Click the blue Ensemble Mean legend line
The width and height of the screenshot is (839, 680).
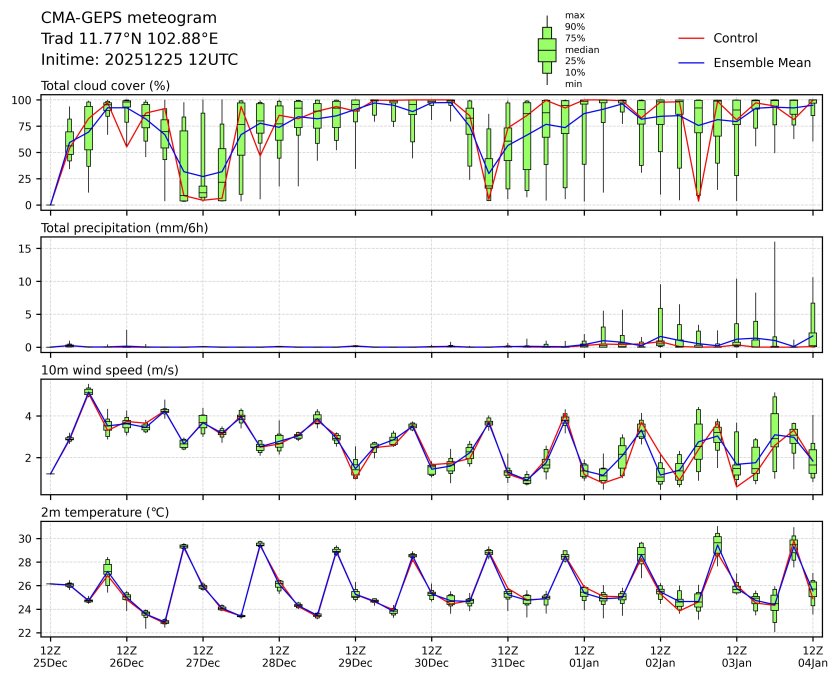pyautogui.click(x=691, y=62)
